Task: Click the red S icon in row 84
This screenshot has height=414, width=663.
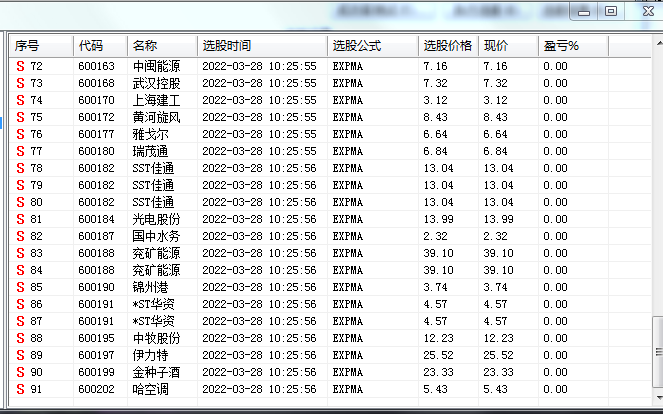Action: [20, 270]
